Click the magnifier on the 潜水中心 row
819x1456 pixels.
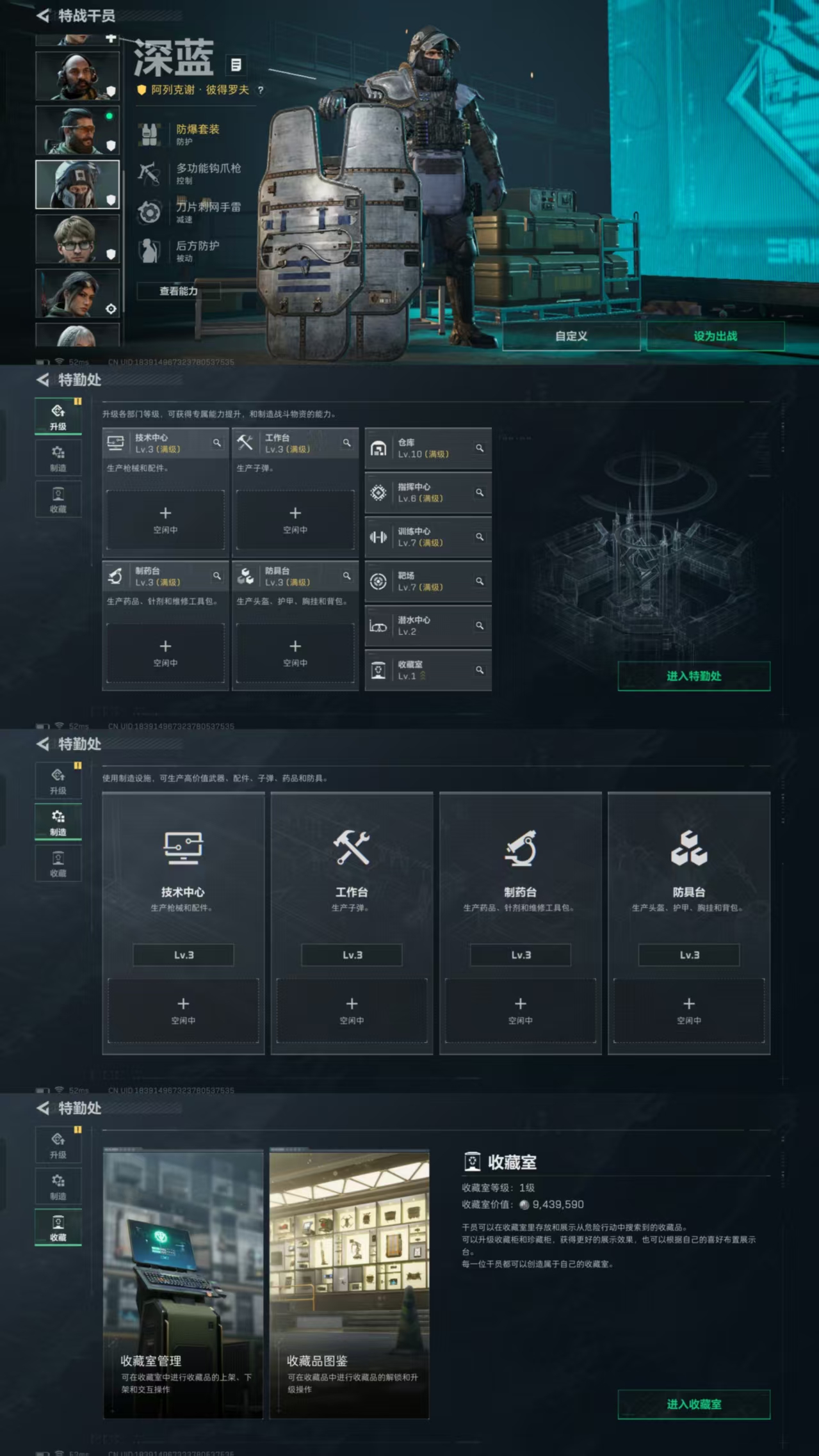pos(480,625)
